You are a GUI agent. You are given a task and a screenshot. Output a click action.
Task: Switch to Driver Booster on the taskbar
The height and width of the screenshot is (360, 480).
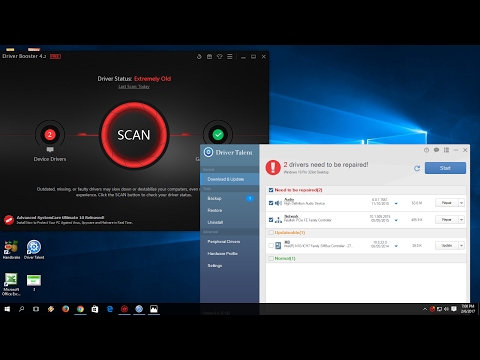124,309
